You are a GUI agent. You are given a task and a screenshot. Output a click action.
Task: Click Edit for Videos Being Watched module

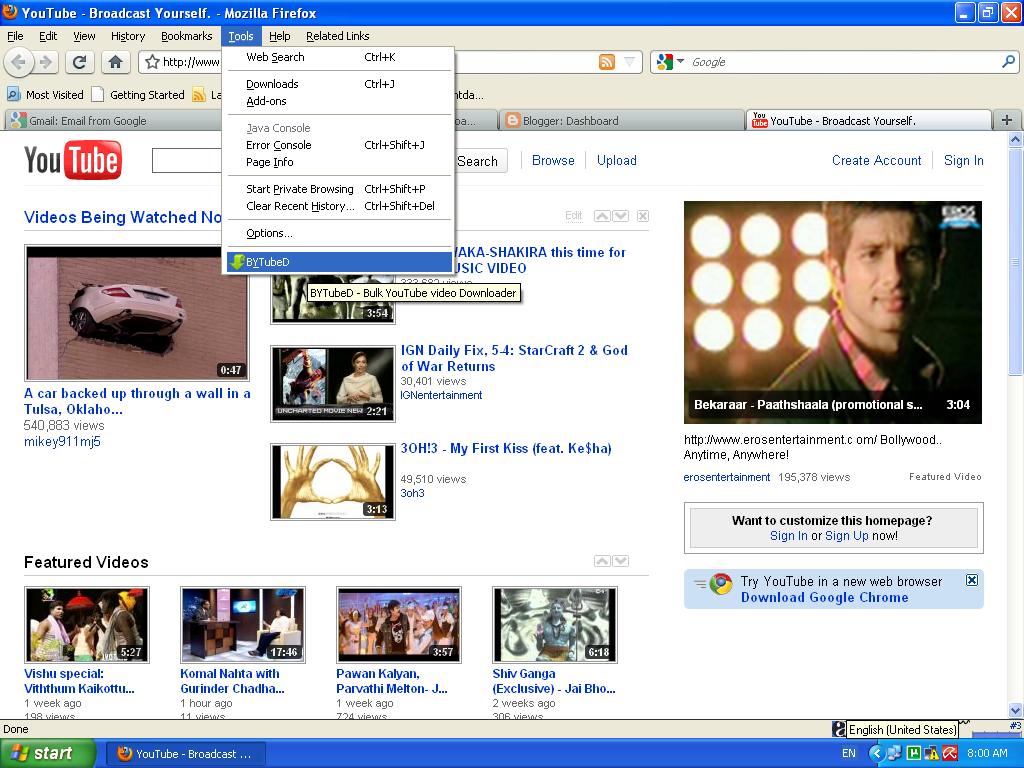coord(573,216)
